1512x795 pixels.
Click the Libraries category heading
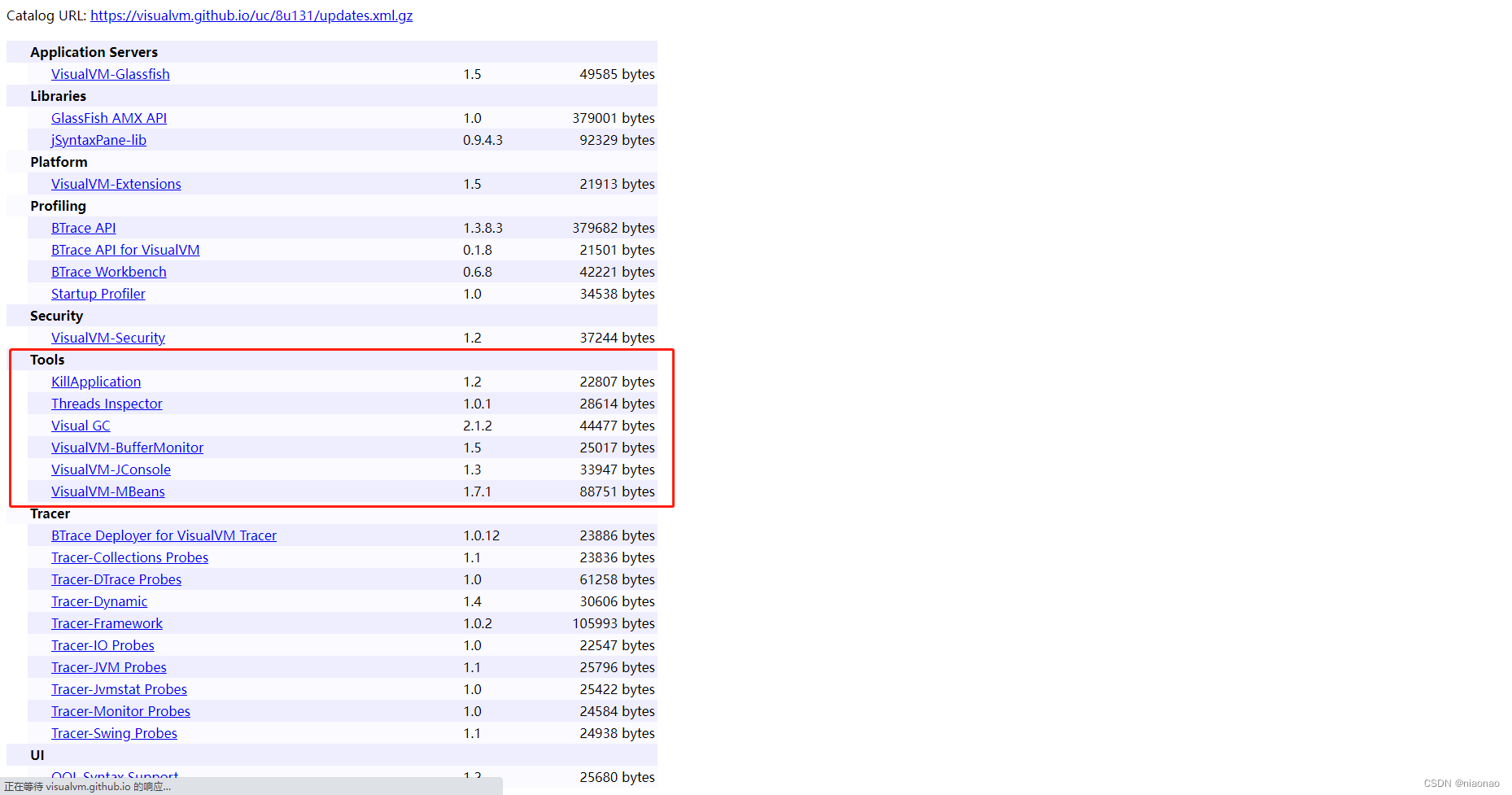59,96
